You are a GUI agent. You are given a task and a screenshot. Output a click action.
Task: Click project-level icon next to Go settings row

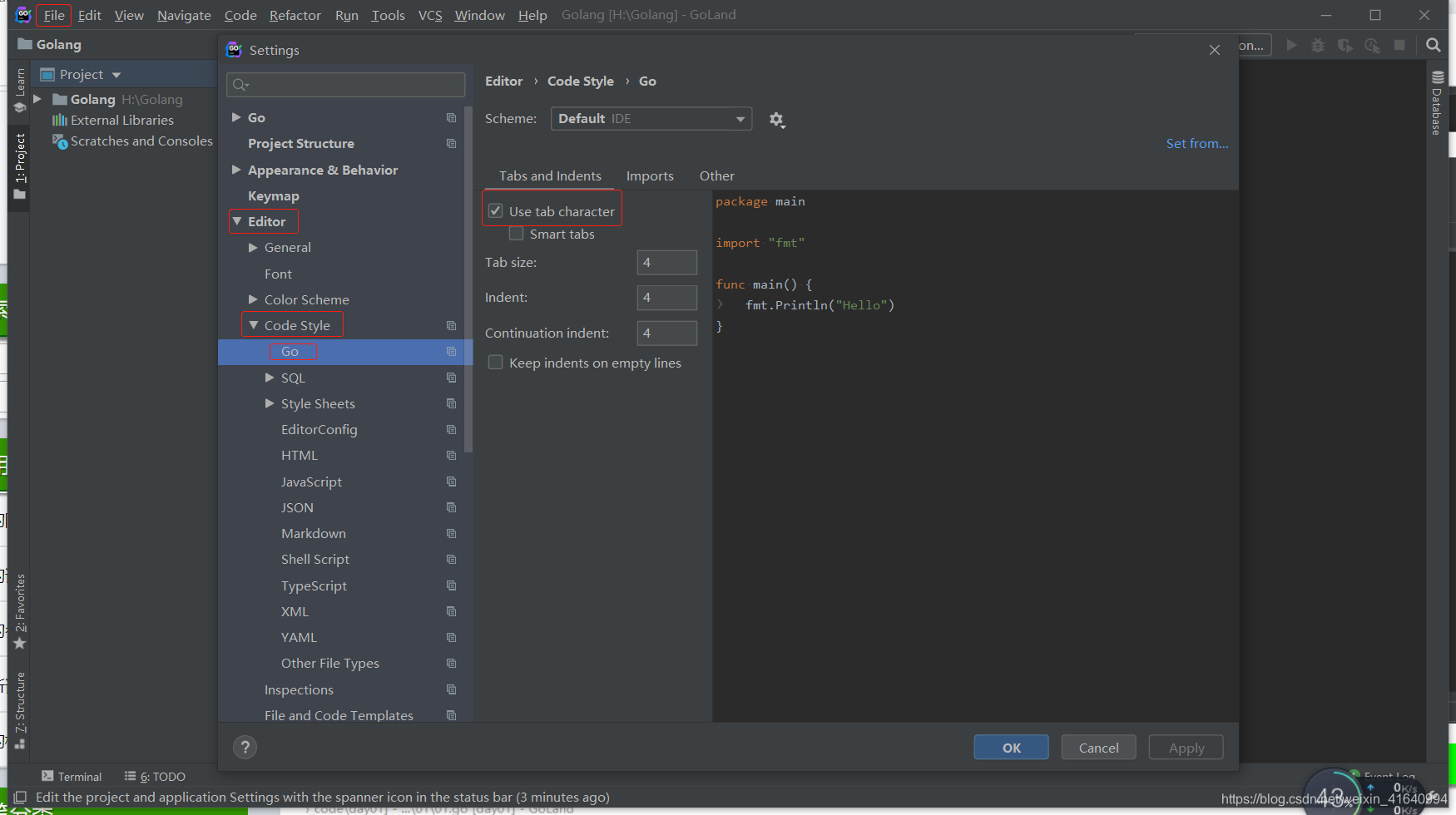(x=451, y=118)
